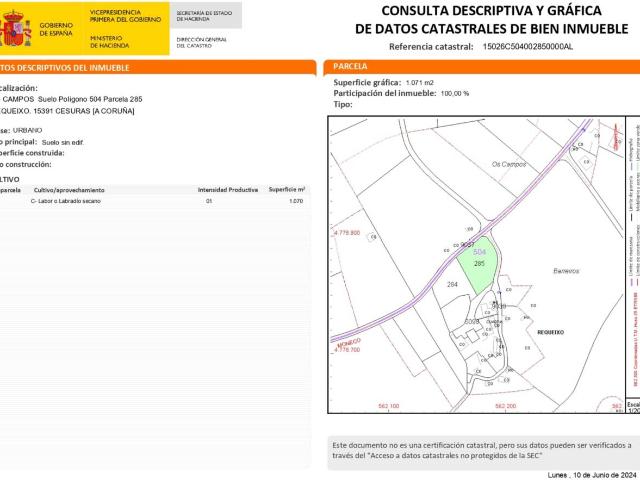Image resolution: width=640 pixels, height=480 pixels.
Task: Click the 'Tipo:' label
Action: (x=343, y=104)
